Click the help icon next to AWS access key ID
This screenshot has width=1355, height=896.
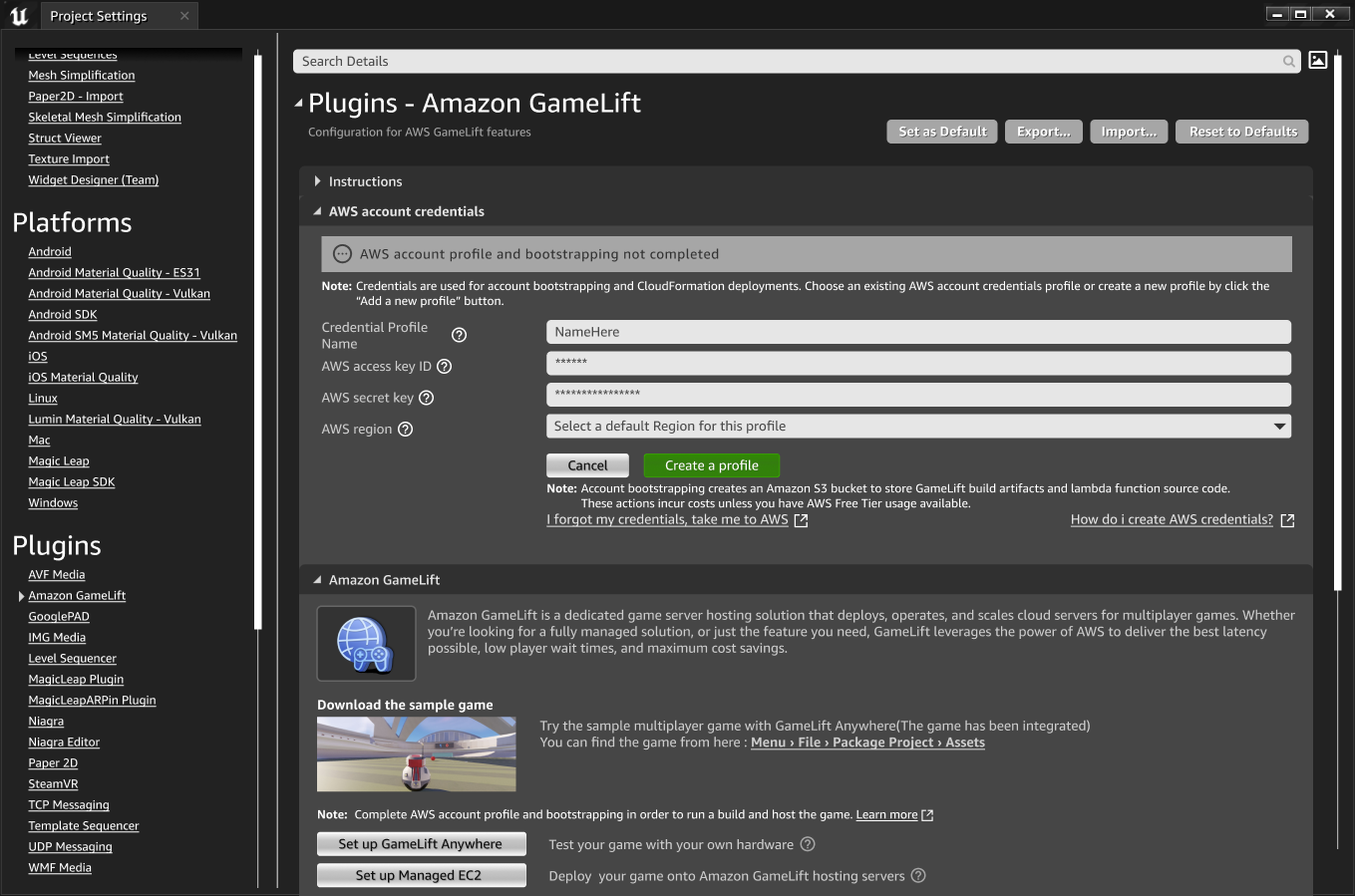point(445,367)
